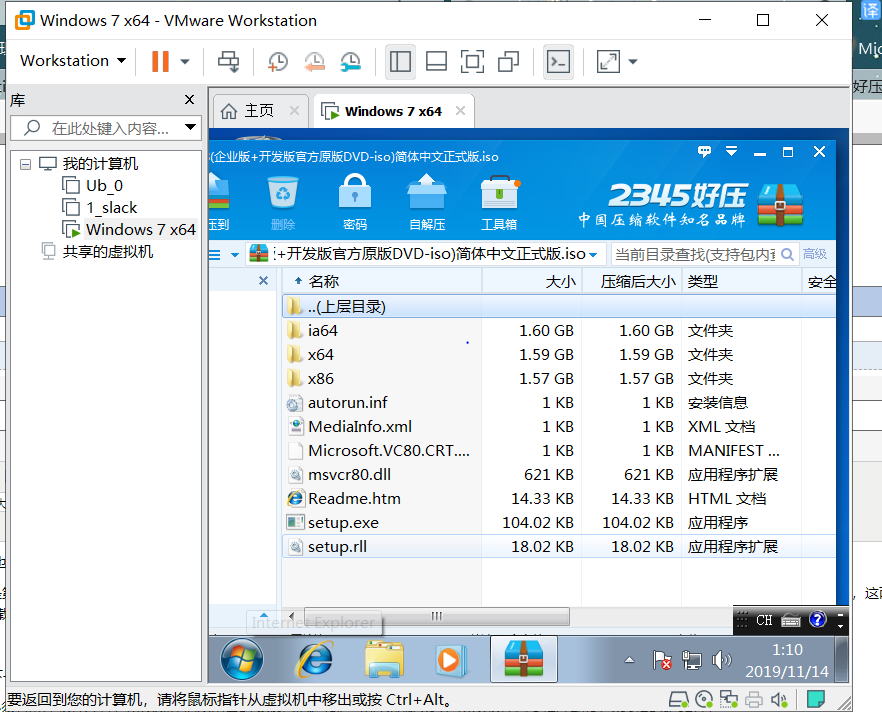Click the stretch guest display icon
Viewport: 882px width, 712px height.
click(608, 61)
